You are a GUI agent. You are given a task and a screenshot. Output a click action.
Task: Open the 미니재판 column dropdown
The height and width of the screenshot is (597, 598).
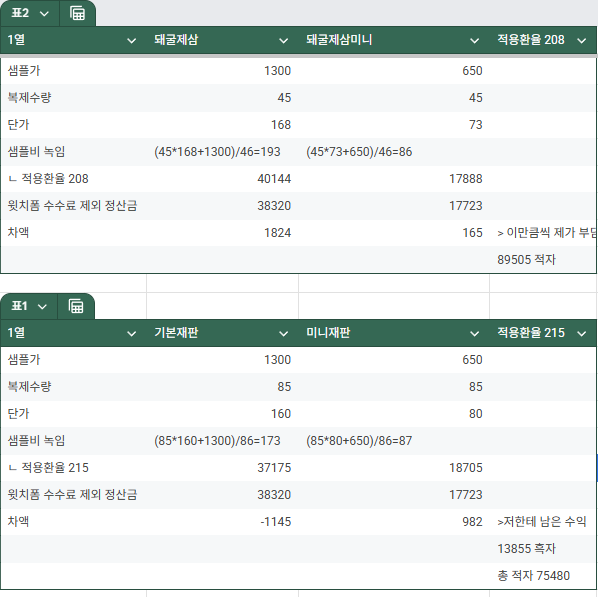[x=474, y=334]
